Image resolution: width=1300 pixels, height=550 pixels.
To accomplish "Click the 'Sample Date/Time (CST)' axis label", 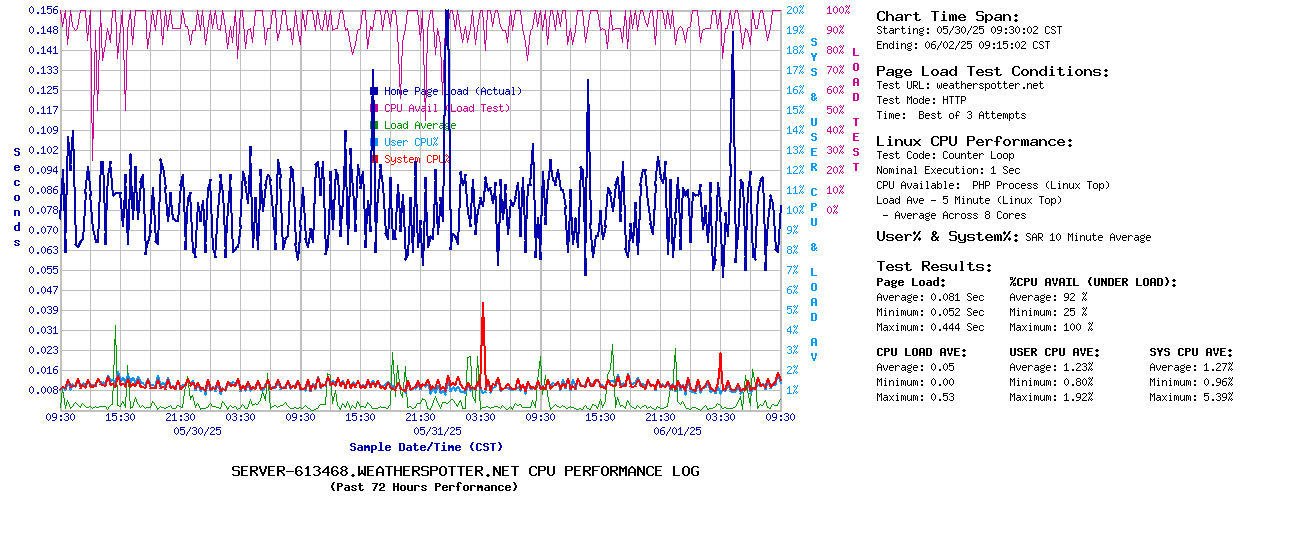I will pyautogui.click(x=426, y=447).
